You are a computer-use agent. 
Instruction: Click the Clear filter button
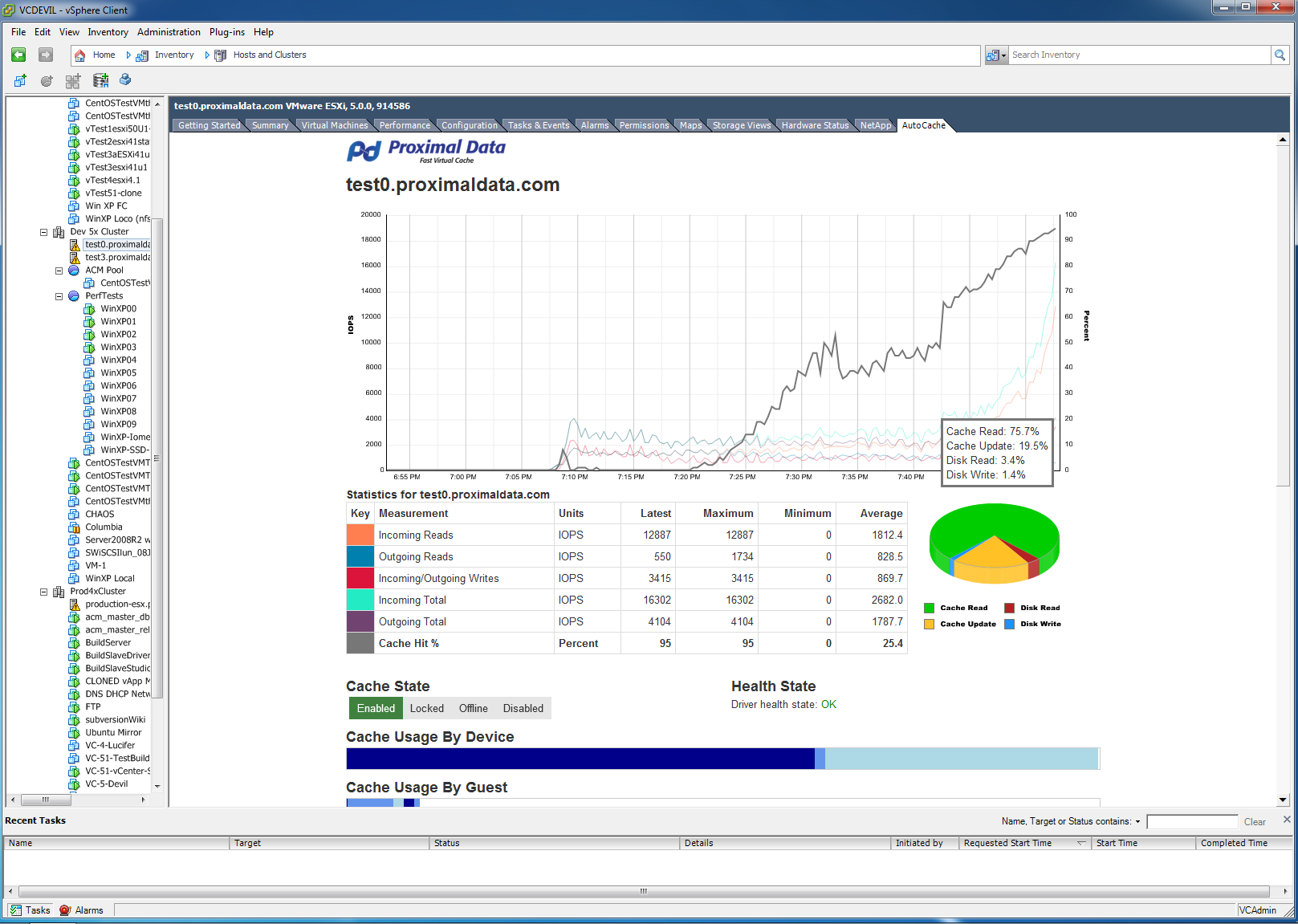1254,822
